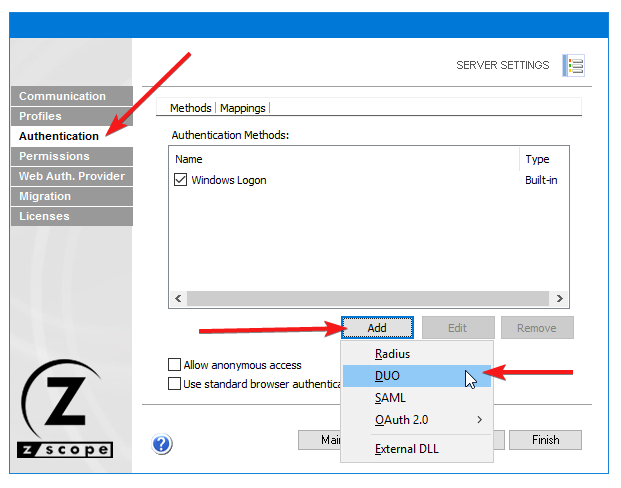Viewport: 621px width, 488px height.
Task: Sort by the Name column header
Action: point(344,159)
